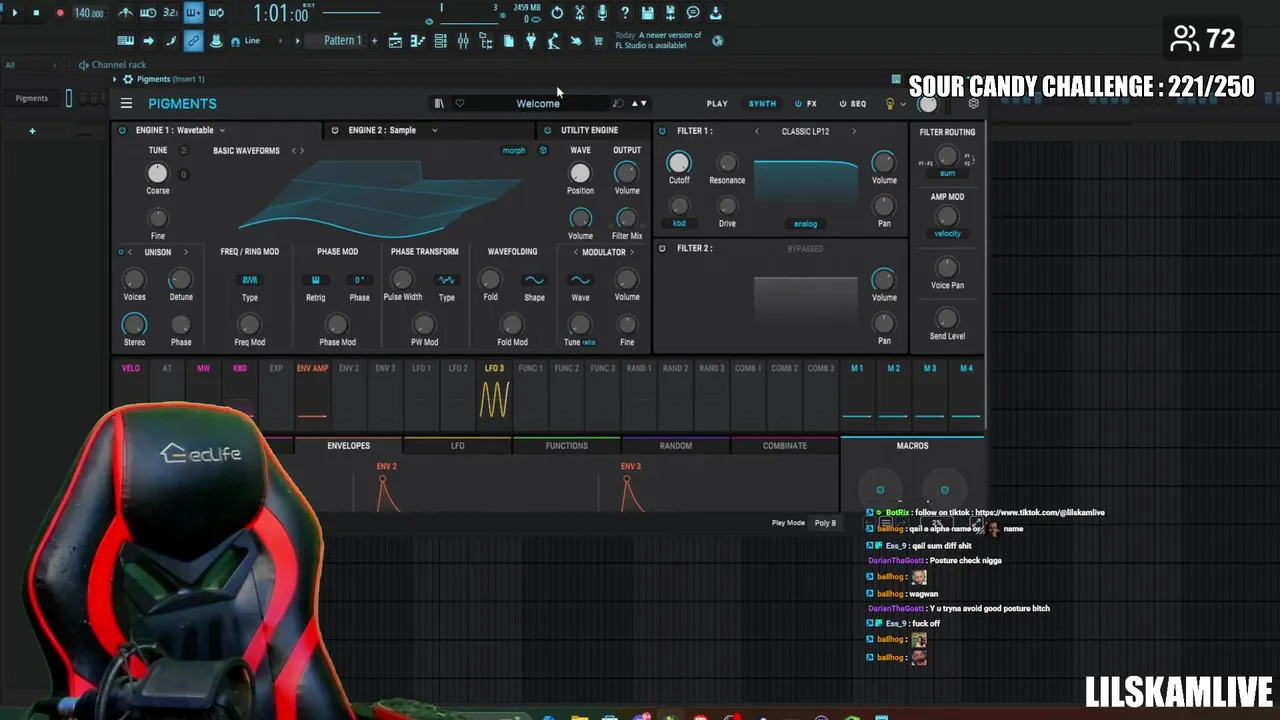The width and height of the screenshot is (1280, 720).
Task: Click the stamp tool icon
Action: point(216,41)
